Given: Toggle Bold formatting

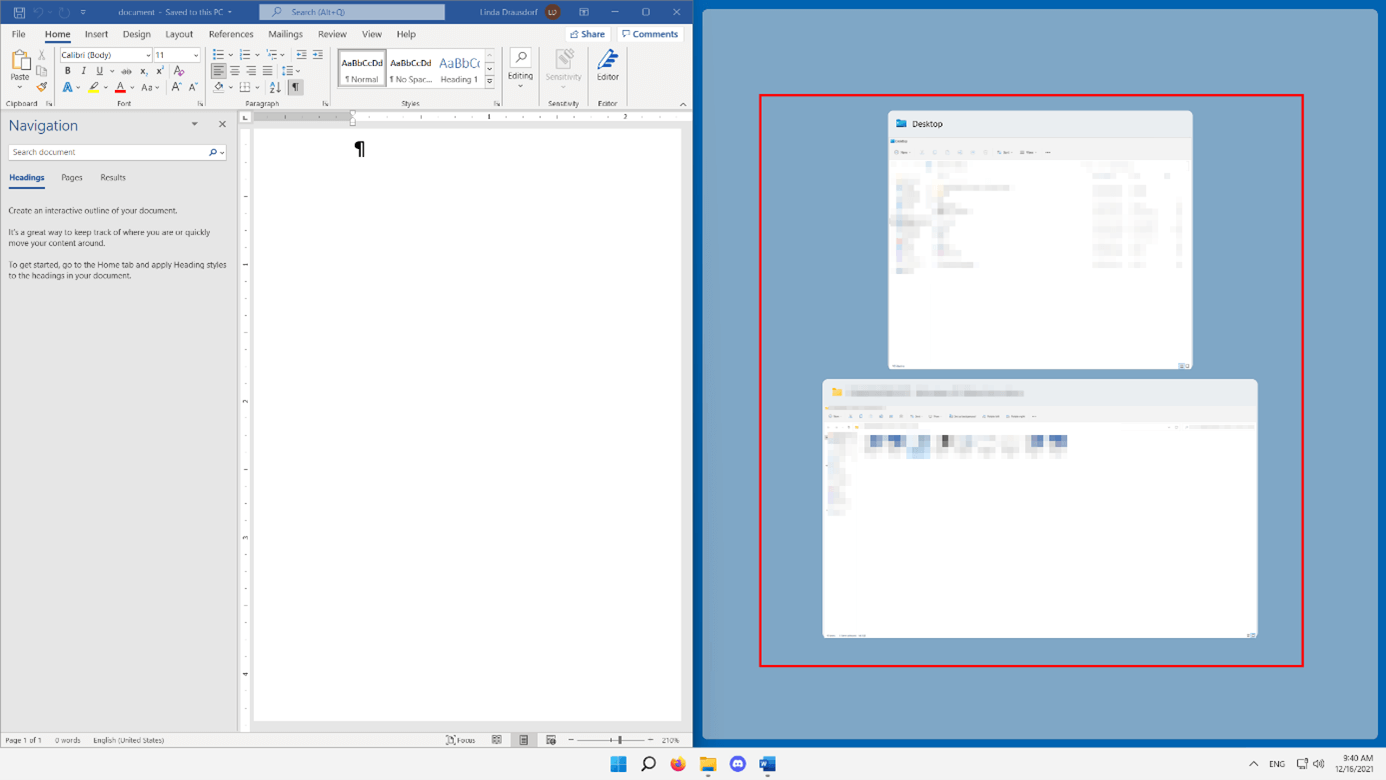Looking at the screenshot, I should tap(68, 71).
